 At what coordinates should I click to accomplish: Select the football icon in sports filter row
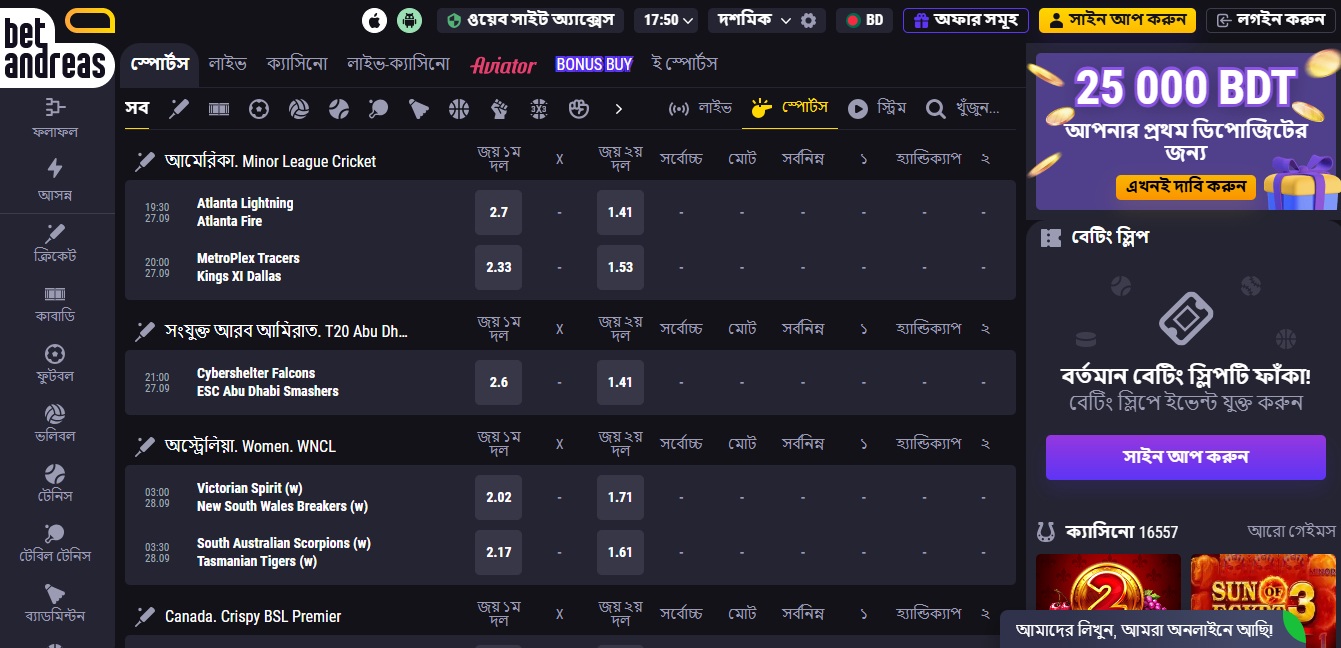pyautogui.click(x=259, y=109)
